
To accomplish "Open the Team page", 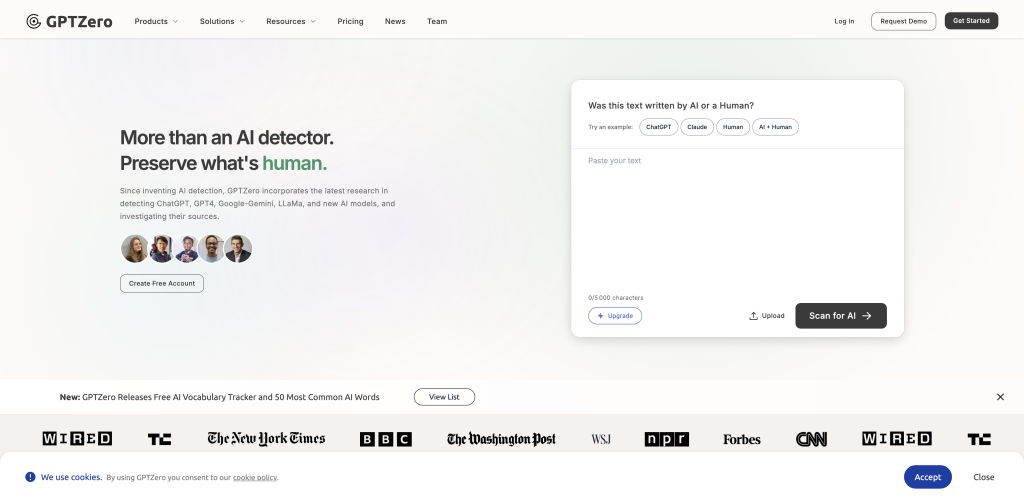I will (437, 22).
